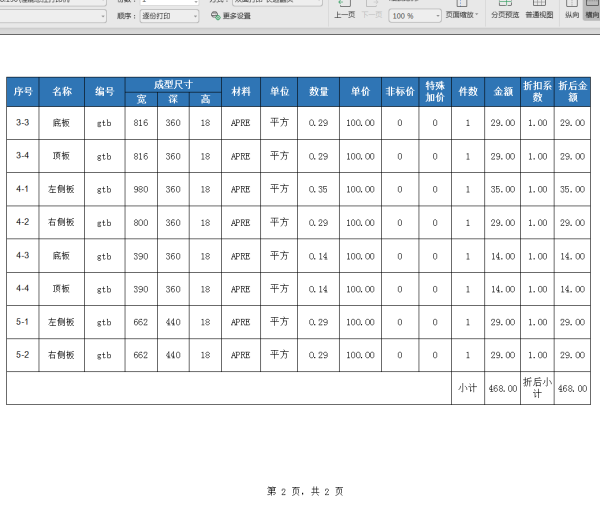Click 平方 unit in row 3-3

tap(279, 123)
